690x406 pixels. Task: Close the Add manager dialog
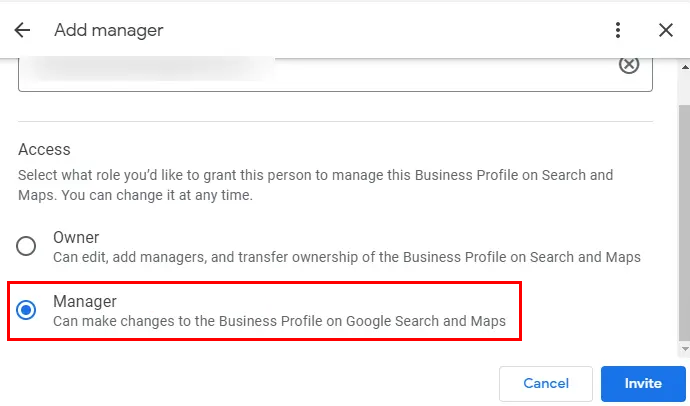(666, 30)
